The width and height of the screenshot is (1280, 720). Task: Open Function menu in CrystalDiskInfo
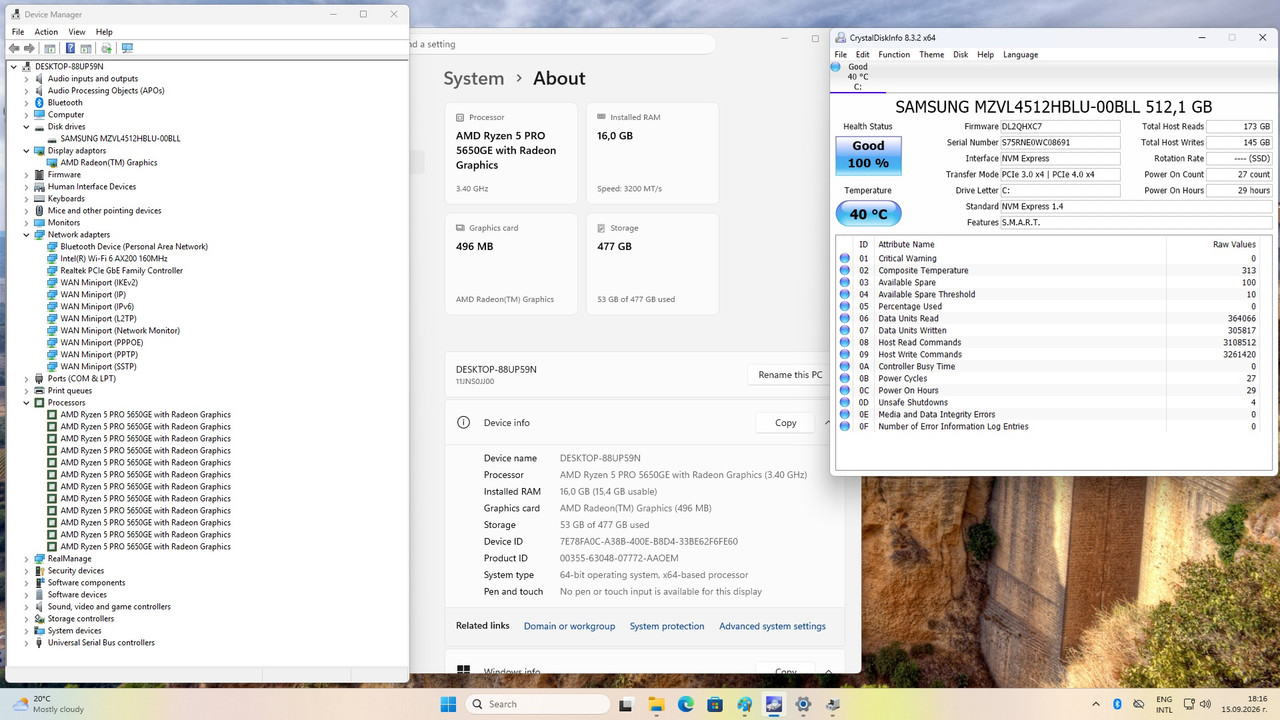coord(894,55)
